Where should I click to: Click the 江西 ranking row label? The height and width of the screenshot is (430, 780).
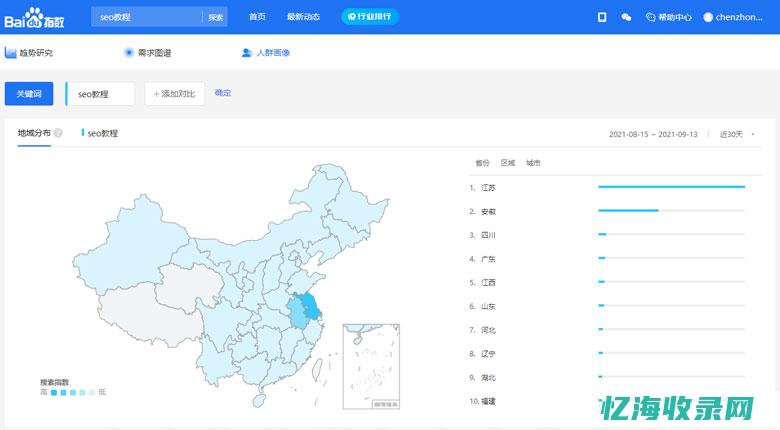click(x=488, y=282)
